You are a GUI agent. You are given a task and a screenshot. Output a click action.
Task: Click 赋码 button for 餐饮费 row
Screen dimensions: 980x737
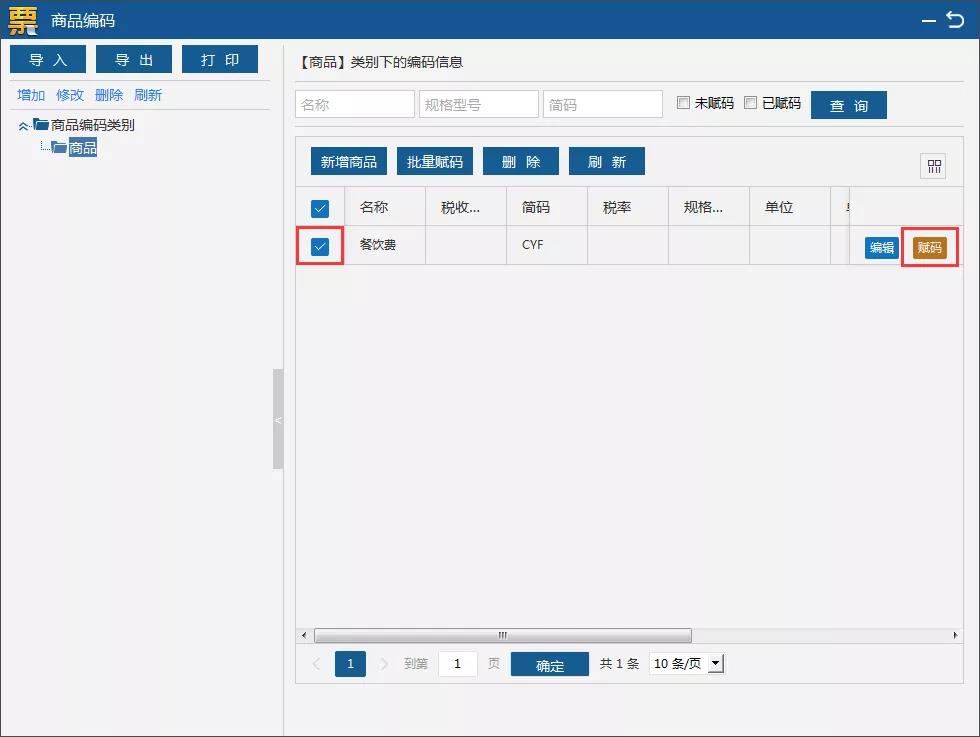(x=929, y=248)
